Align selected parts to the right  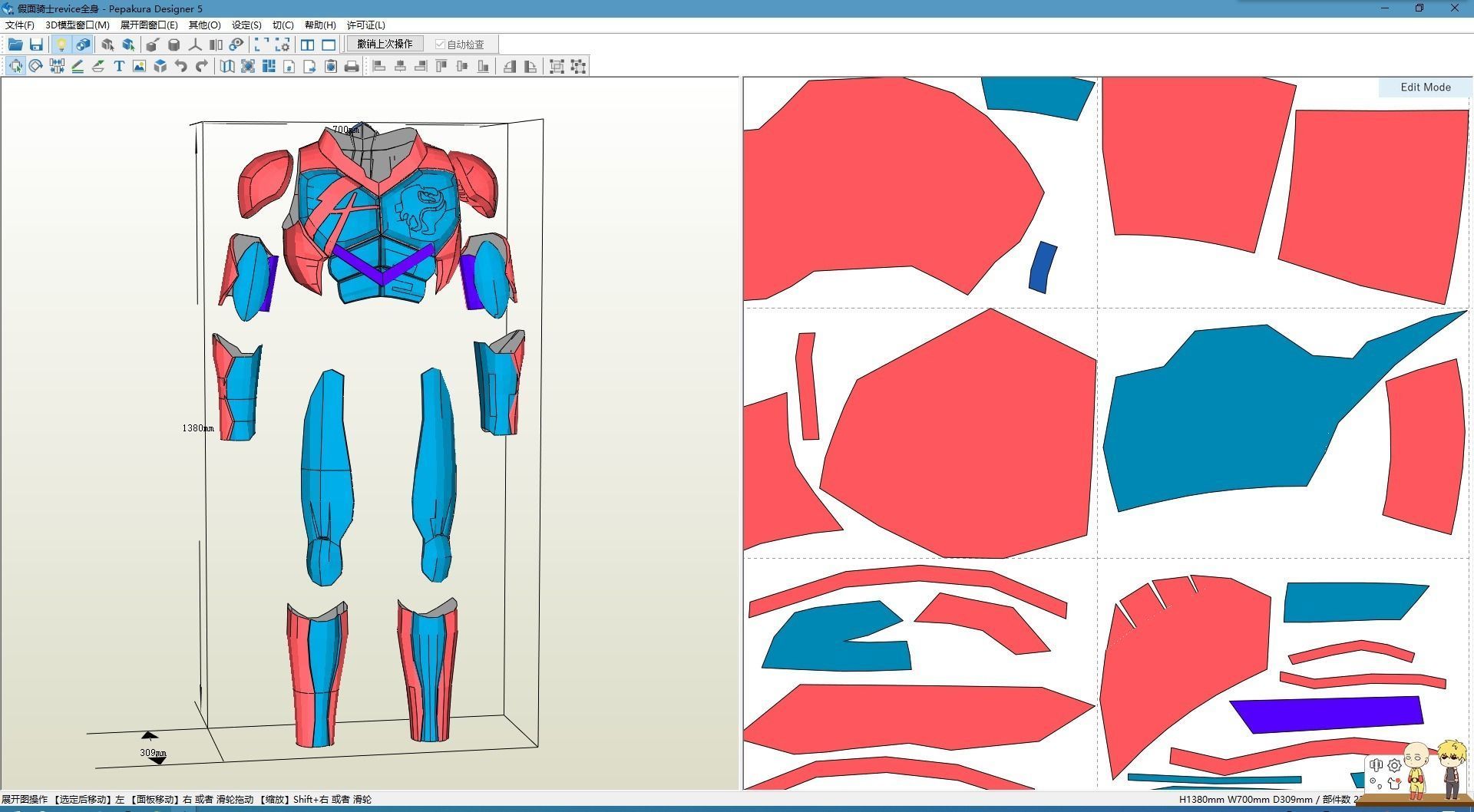pos(421,66)
